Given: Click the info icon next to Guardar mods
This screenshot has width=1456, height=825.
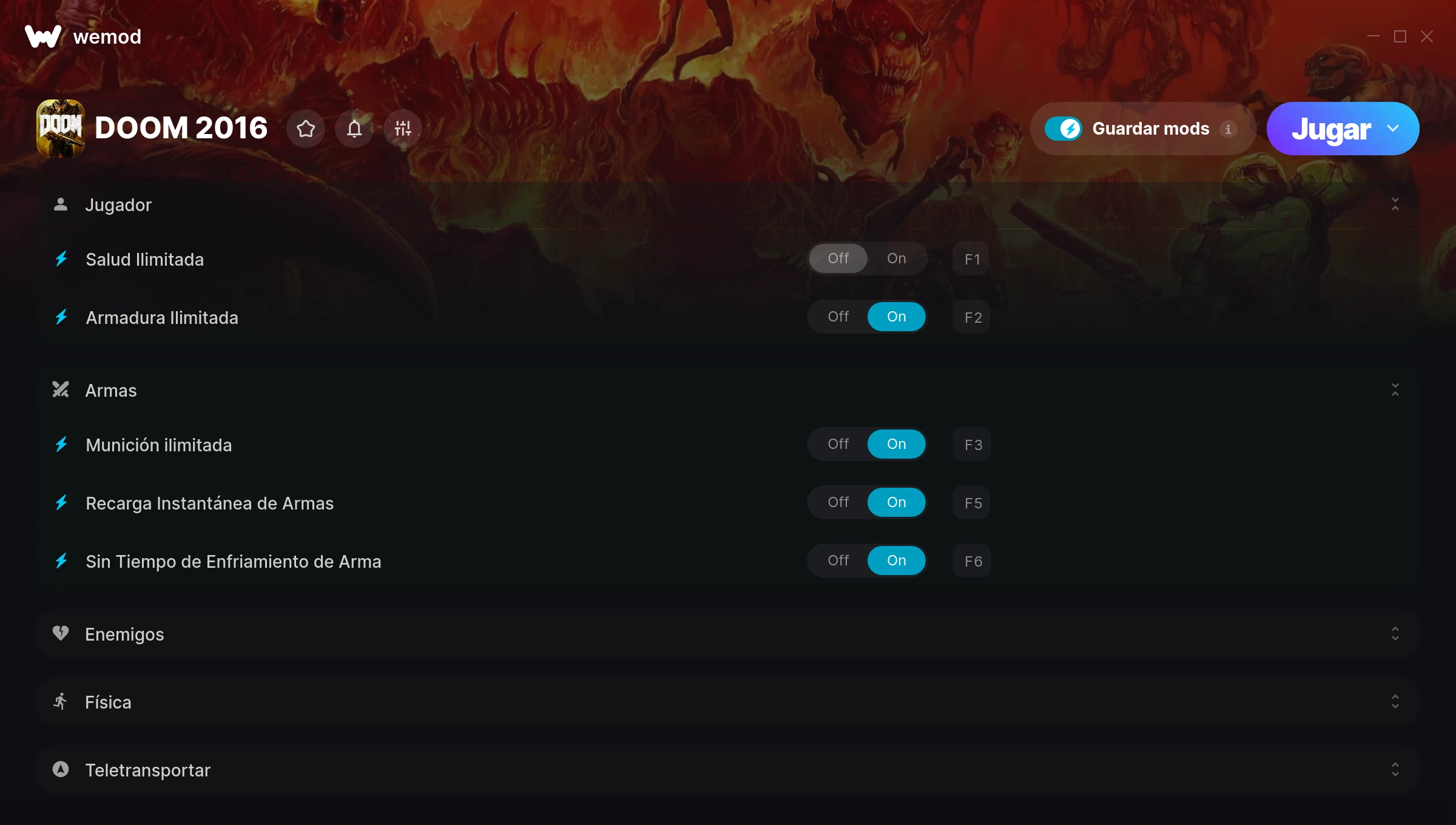Looking at the screenshot, I should click(1228, 129).
